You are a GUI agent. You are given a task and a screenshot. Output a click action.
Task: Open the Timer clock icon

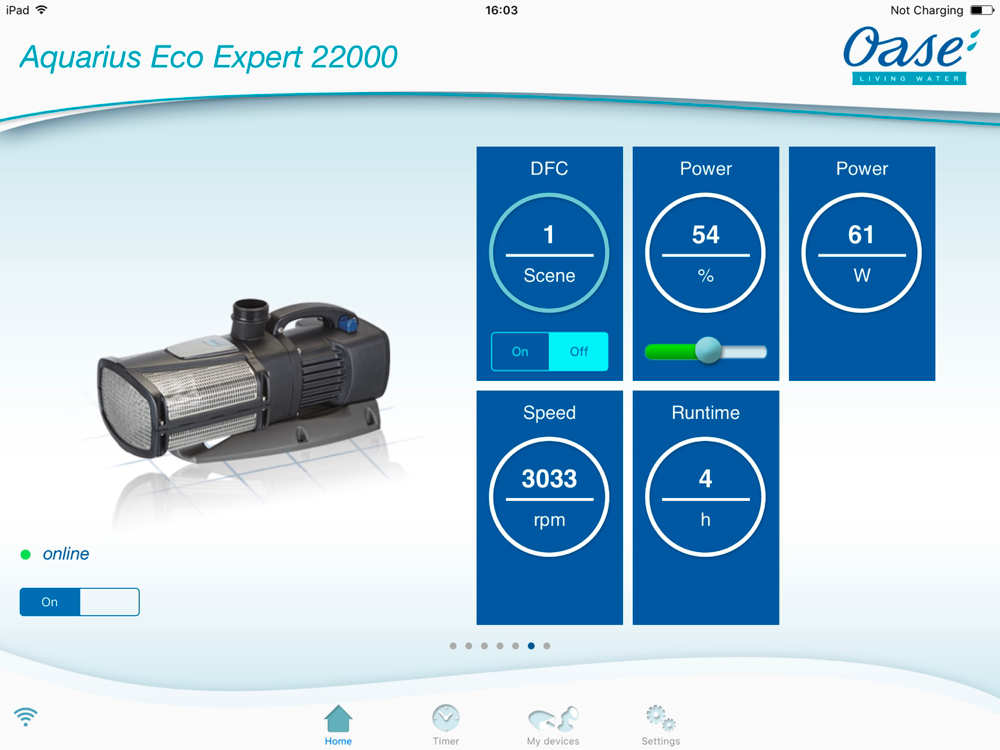tap(445, 719)
